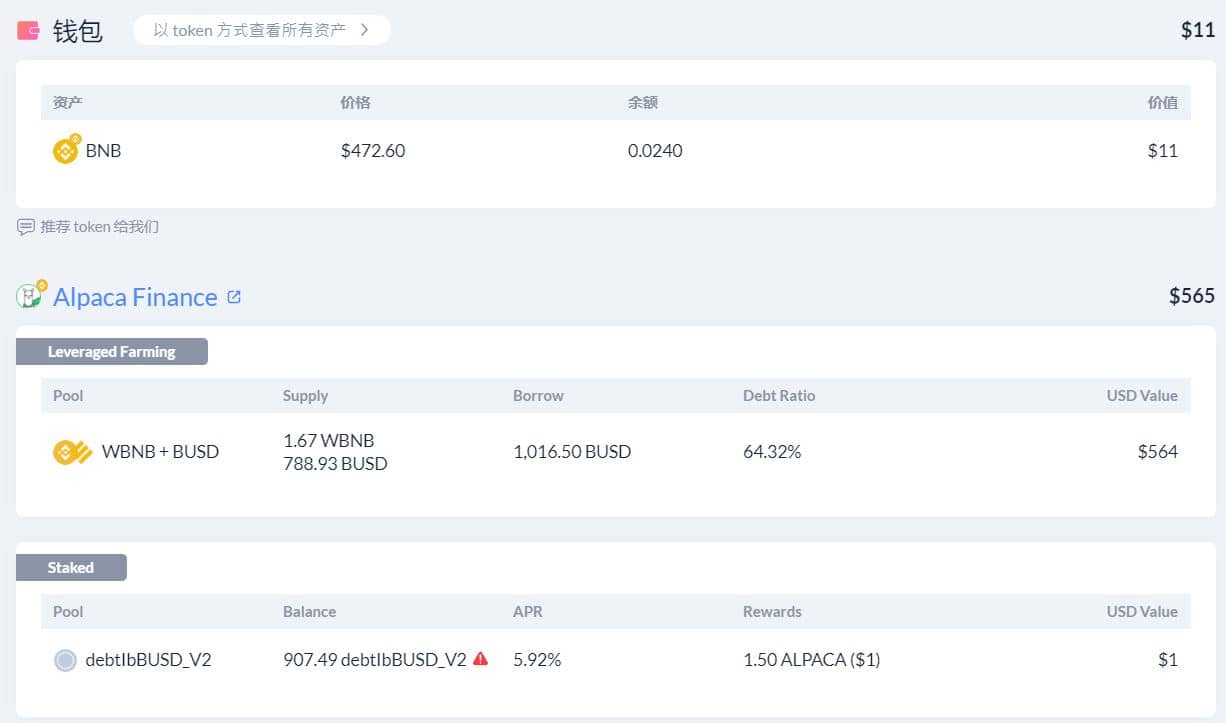This screenshot has width=1226, height=723.
Task: Click the 5.92% APR value
Action: click(x=537, y=660)
